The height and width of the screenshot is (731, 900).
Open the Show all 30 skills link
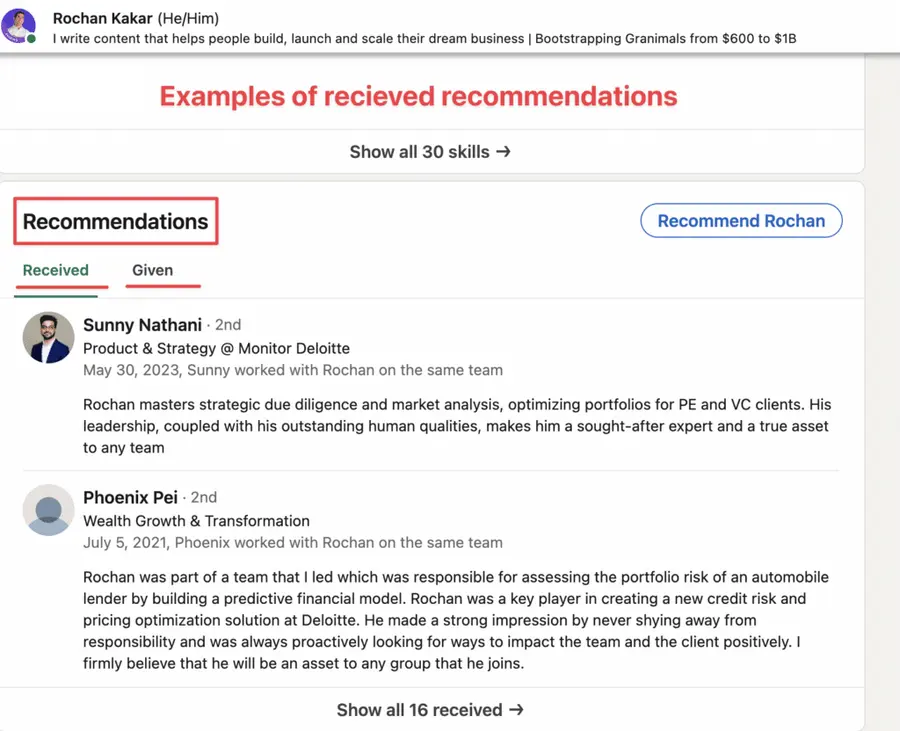tap(420, 151)
